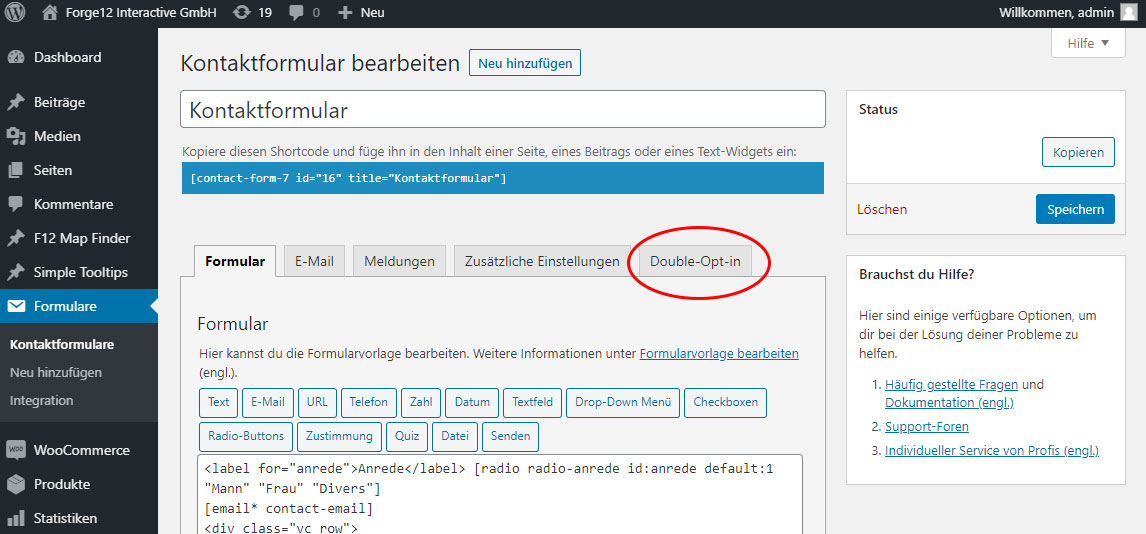
Task: Open the updates icon showing 19
Action: click(240, 12)
